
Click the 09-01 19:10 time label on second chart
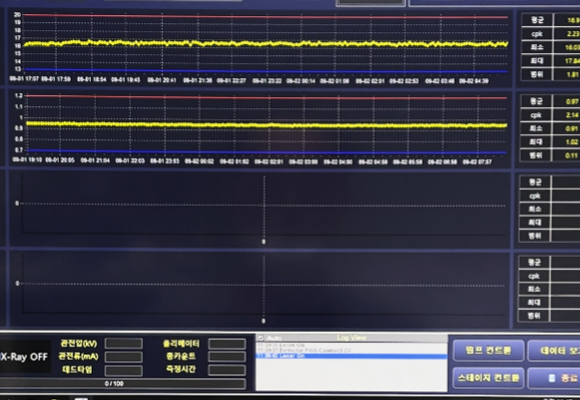(27, 159)
